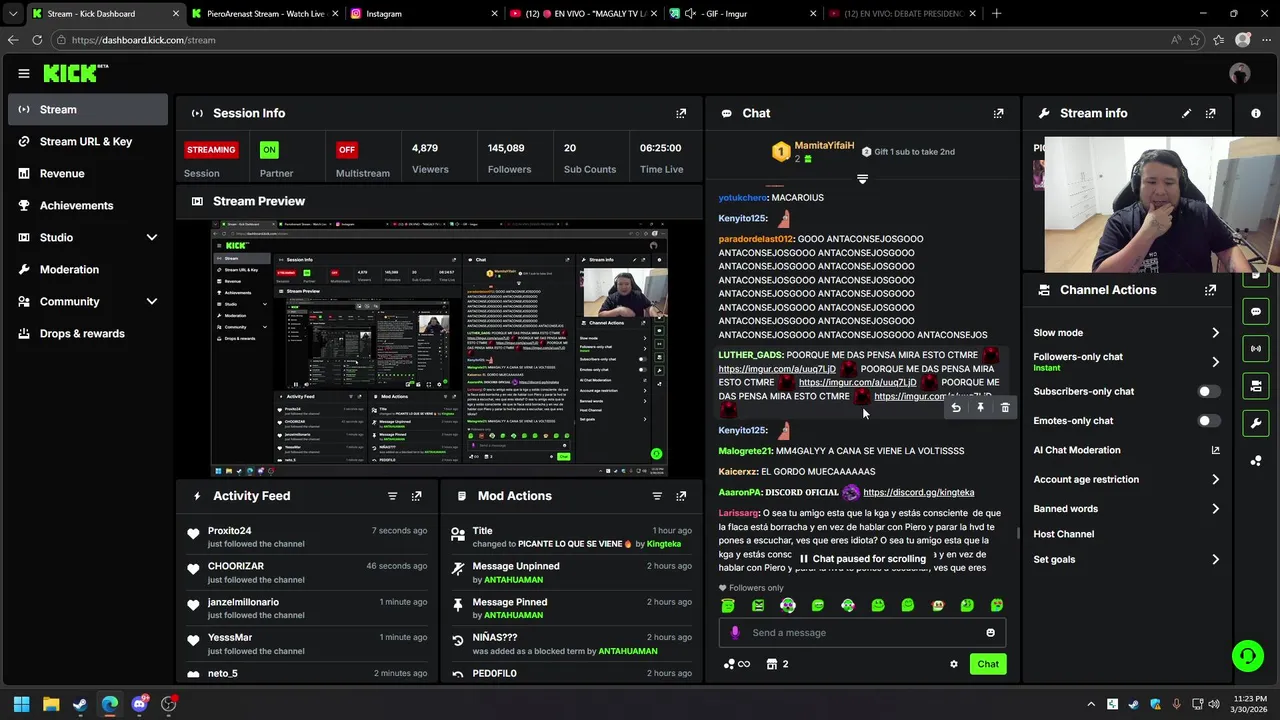Pin the hovered LUTHER_GADS message

(981, 407)
